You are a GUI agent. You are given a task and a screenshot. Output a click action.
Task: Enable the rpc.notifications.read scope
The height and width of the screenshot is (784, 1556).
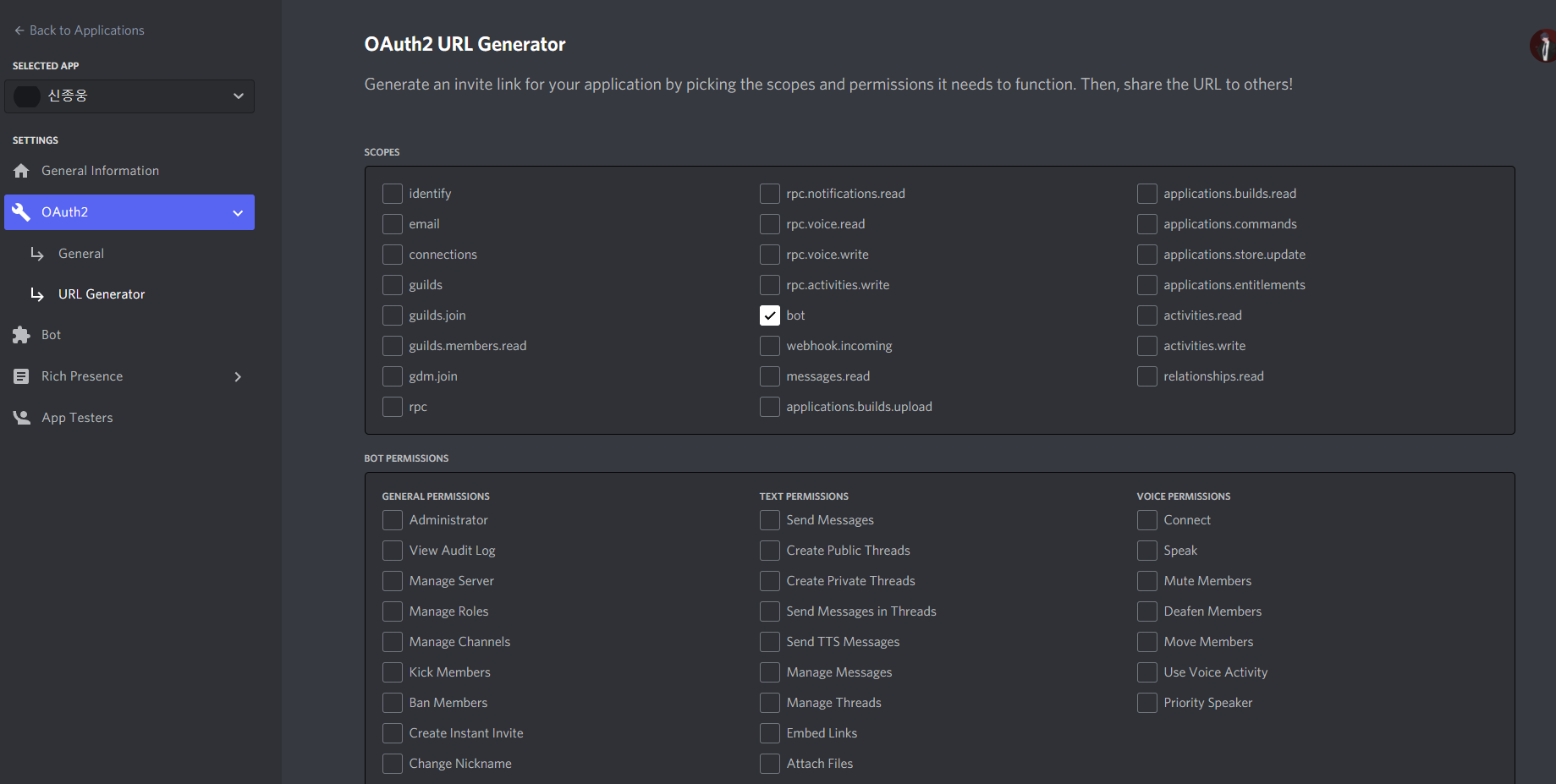(770, 194)
